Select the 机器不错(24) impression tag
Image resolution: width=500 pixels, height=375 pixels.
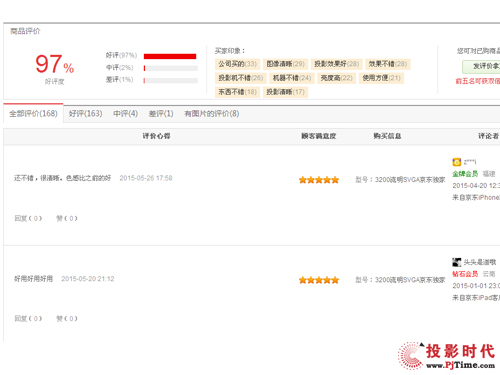click(292, 78)
